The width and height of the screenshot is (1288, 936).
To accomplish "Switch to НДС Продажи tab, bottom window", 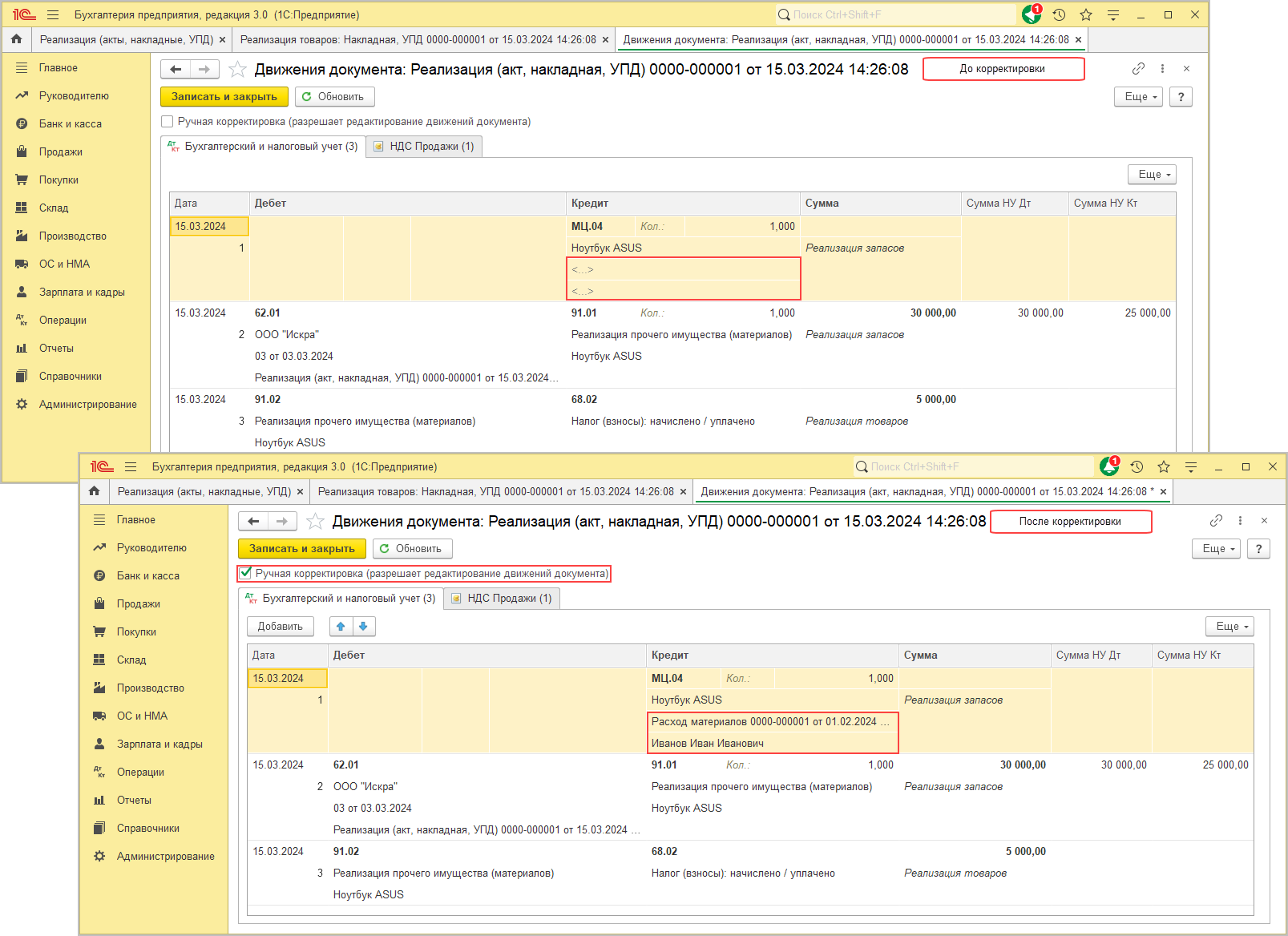I will point(502,599).
